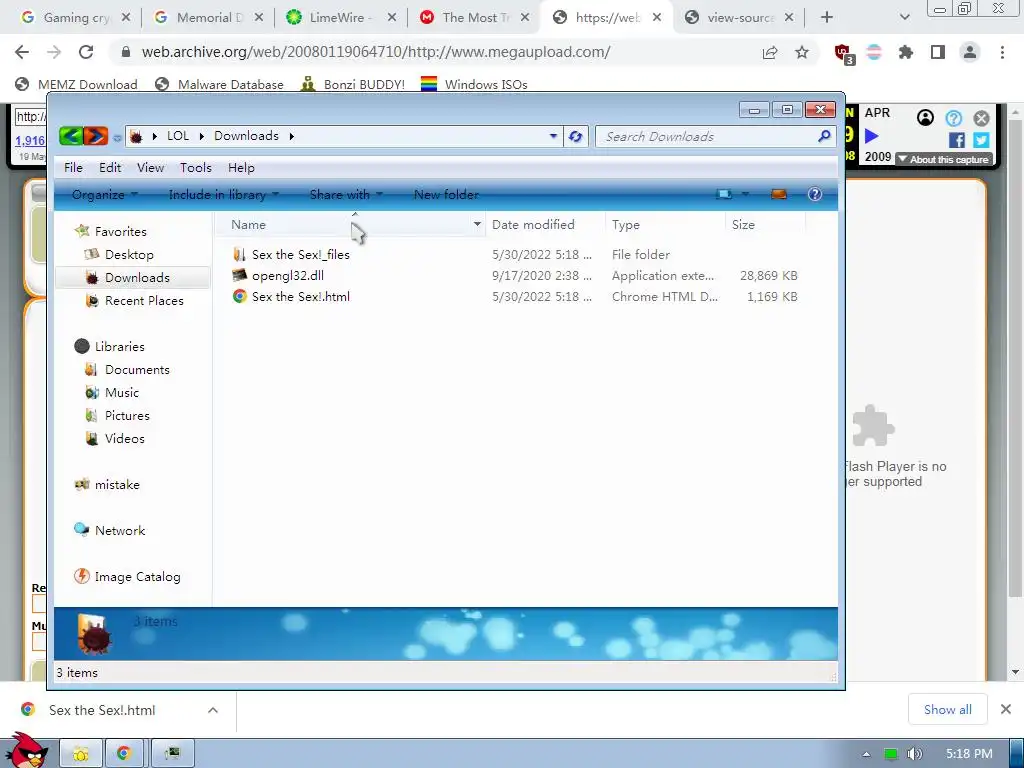Viewport: 1024px width, 768px height.
Task: Expand the address bar history dropdown
Action: pyautogui.click(x=553, y=136)
